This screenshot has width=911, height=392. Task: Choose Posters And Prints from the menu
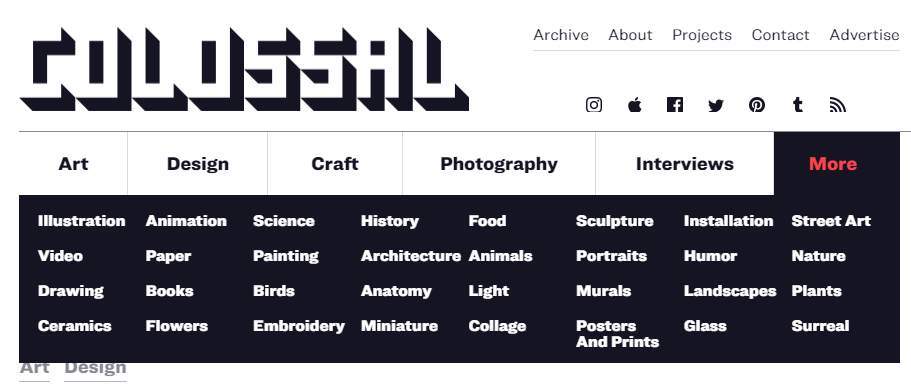[x=617, y=333]
